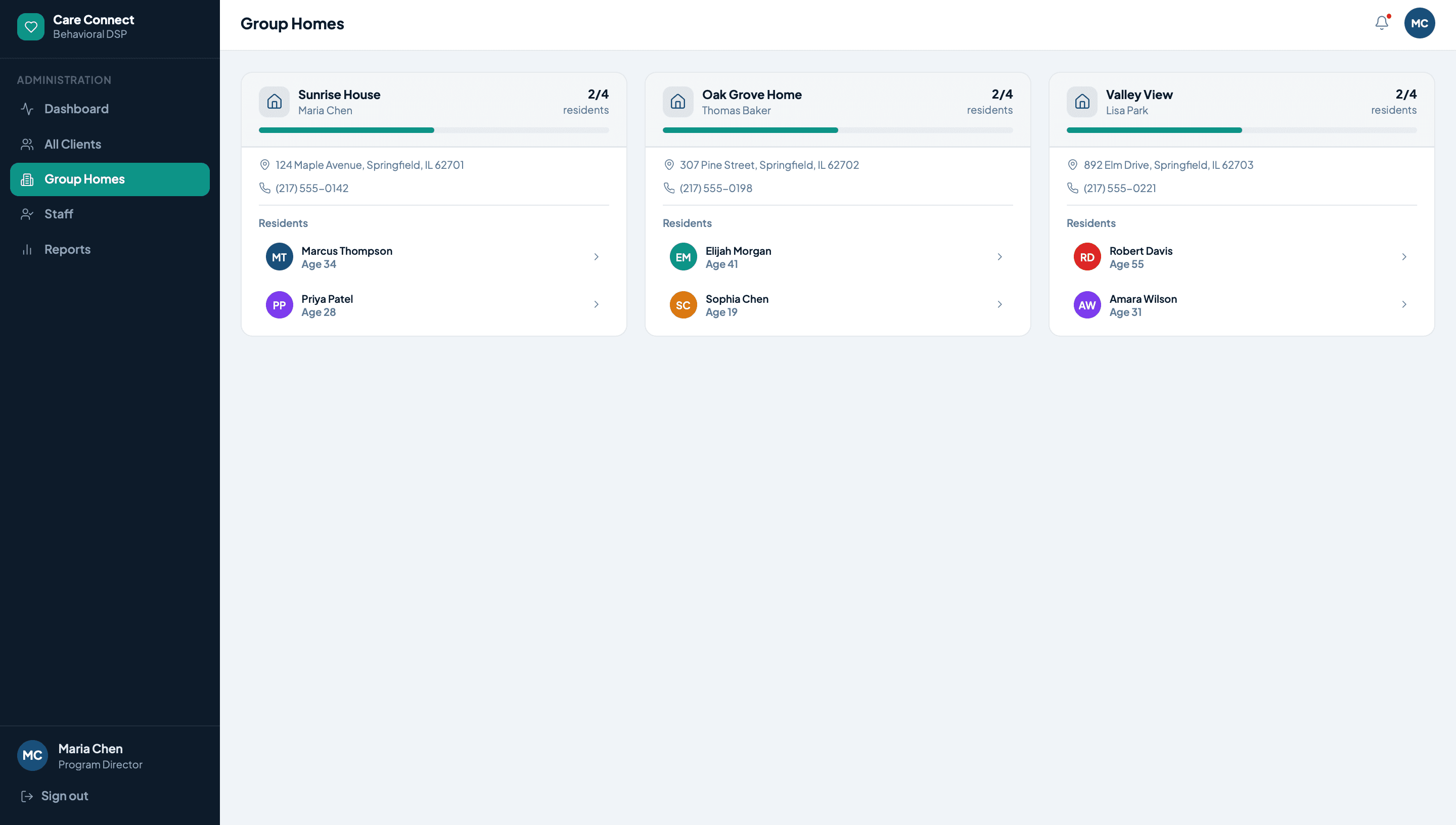Screen dimensions: 1456x825
Task: Go to Dashboard in sidebar
Action: 110,109
